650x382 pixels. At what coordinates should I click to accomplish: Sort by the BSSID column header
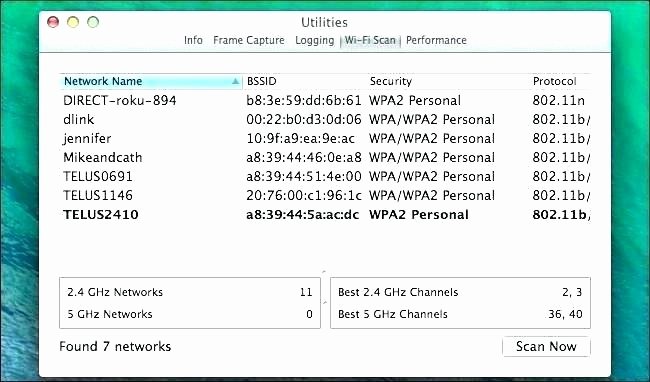pyautogui.click(x=306, y=81)
